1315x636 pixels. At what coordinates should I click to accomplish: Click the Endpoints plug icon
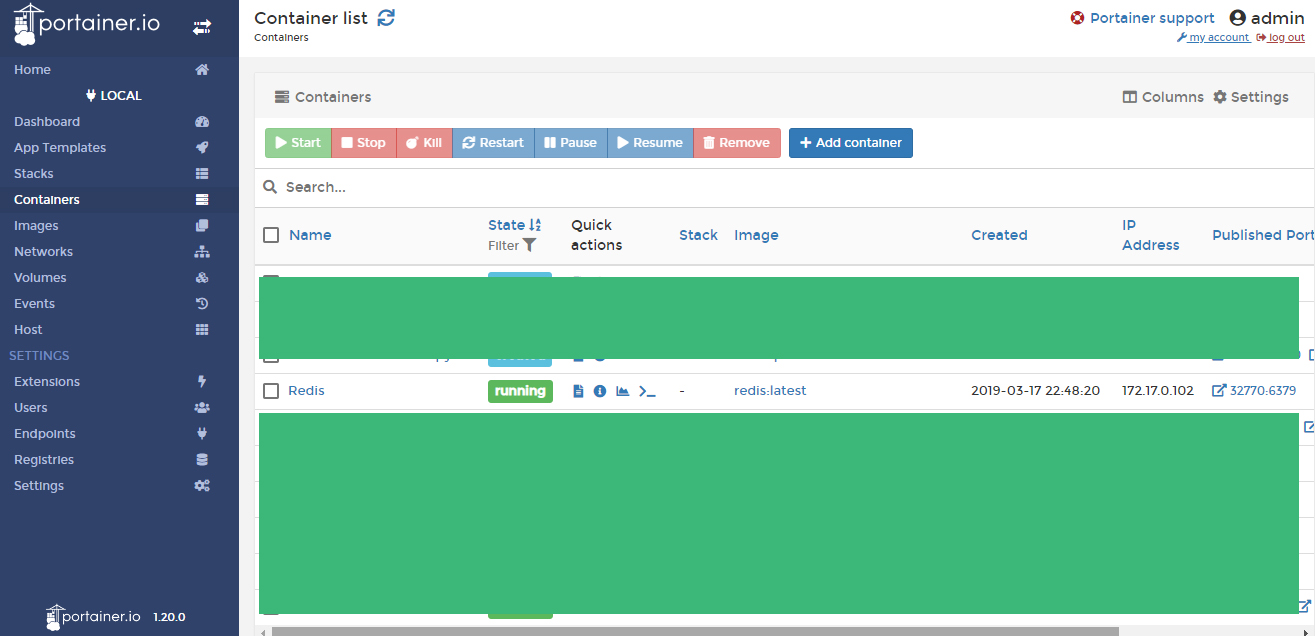(x=202, y=434)
